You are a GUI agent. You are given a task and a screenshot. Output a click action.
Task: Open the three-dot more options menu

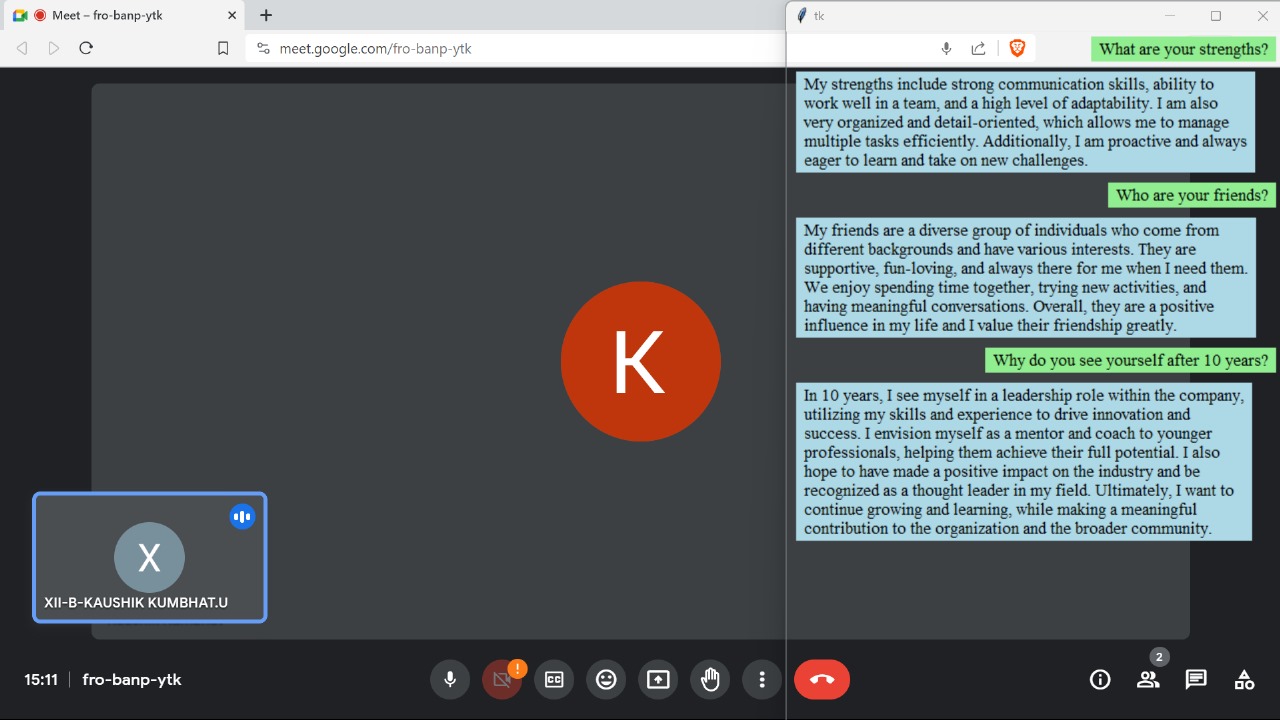pos(762,680)
